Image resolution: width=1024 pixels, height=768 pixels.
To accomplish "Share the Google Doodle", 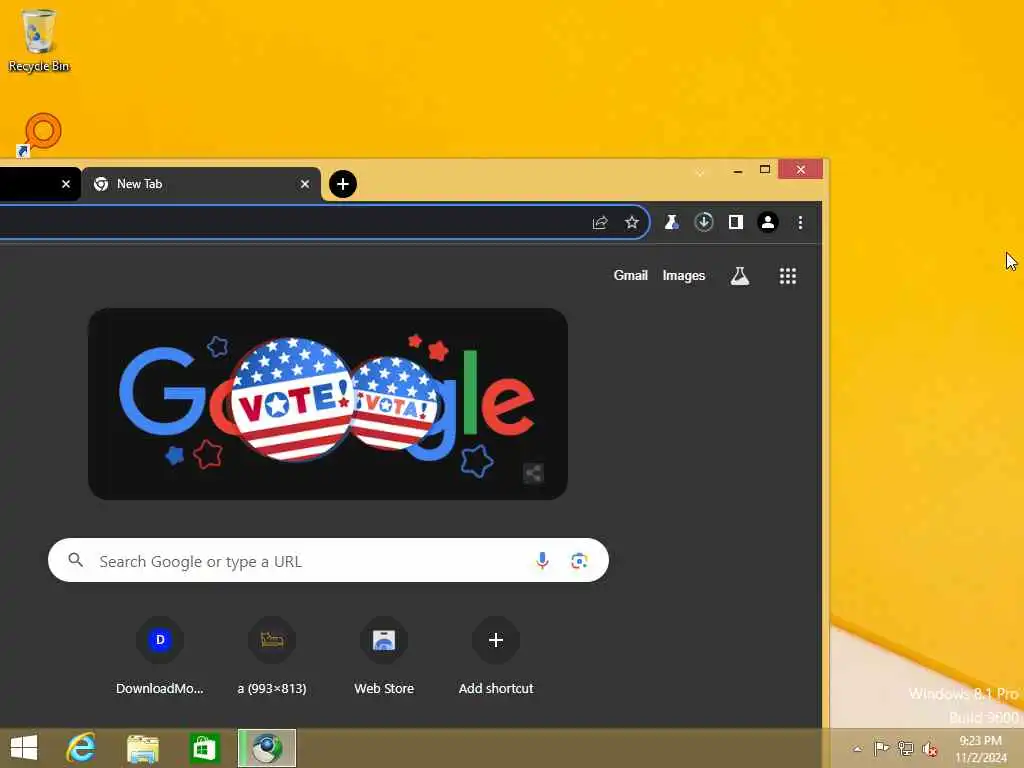I will coord(534,473).
